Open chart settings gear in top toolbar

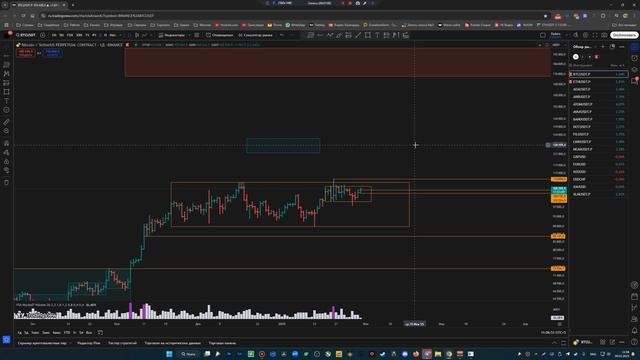coord(585,35)
